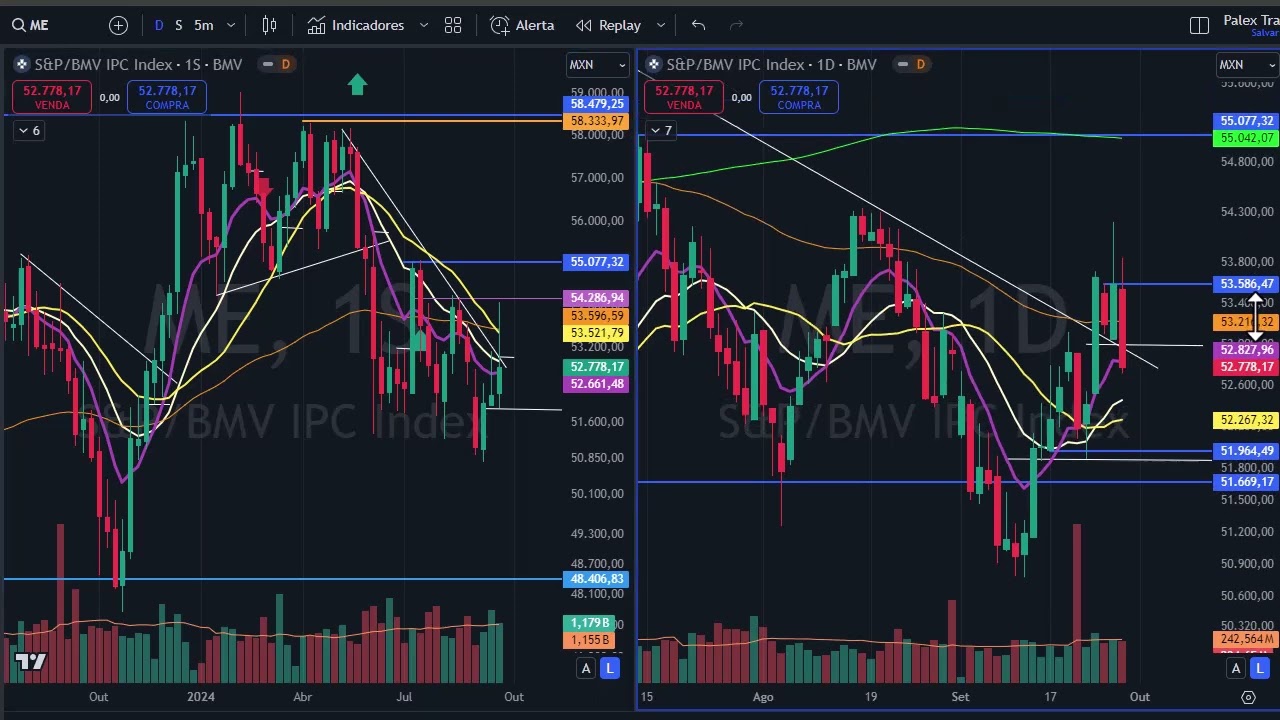Toggle log scale L on daily chart

[1260, 668]
